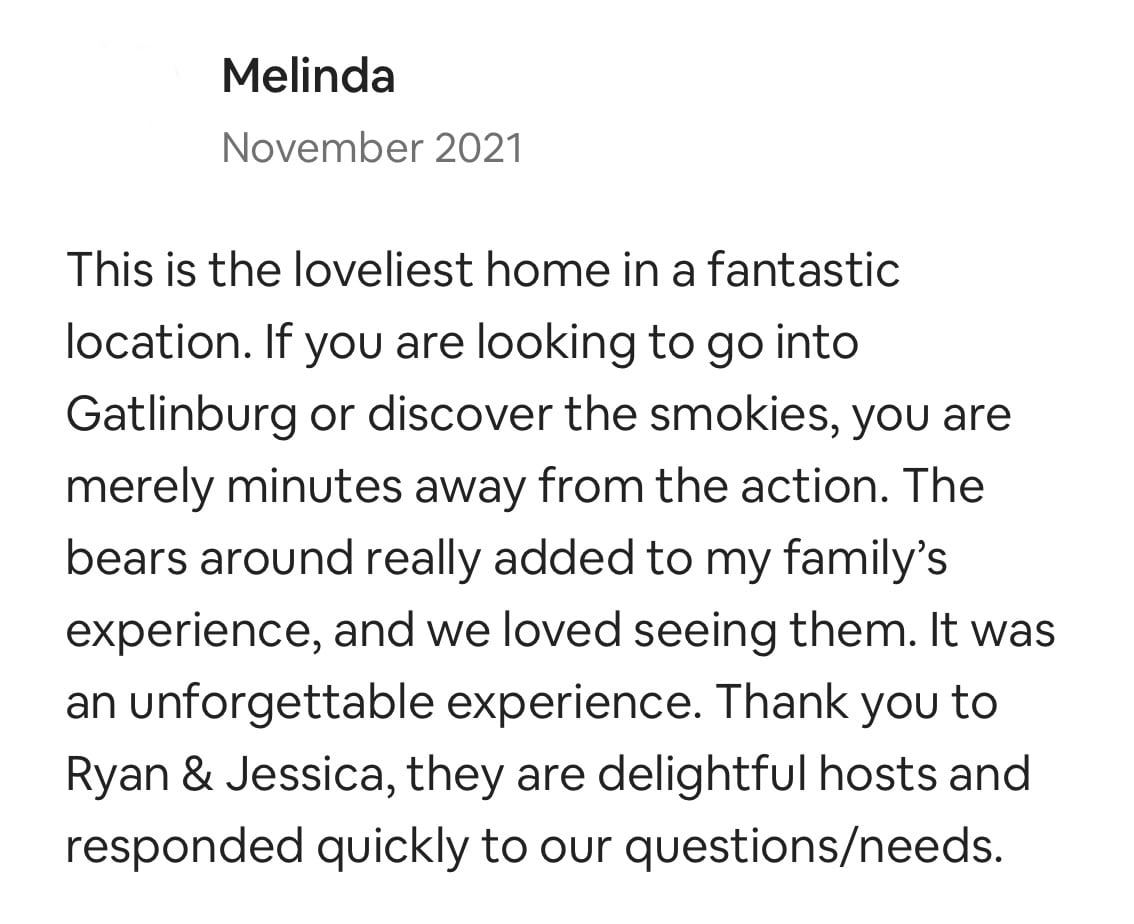Click the word loveliest in first line
The image size is (1134, 924).
(382, 270)
